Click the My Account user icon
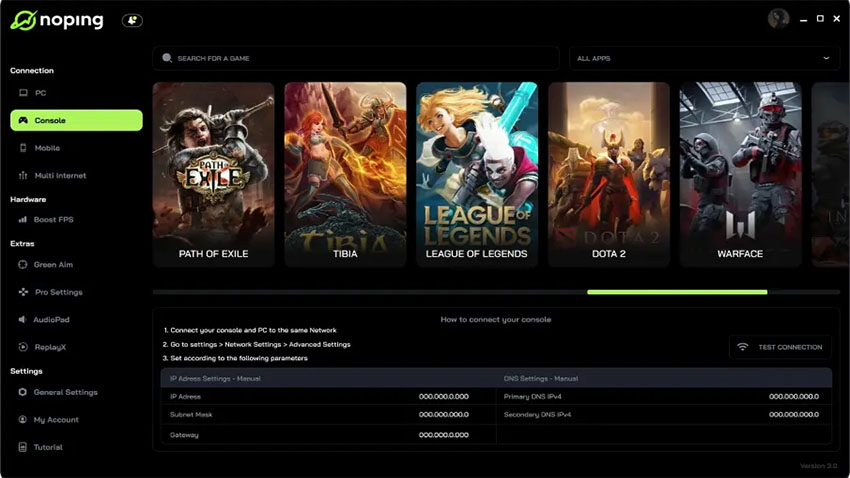Viewport: 850px width, 478px height. pyautogui.click(x=22, y=419)
